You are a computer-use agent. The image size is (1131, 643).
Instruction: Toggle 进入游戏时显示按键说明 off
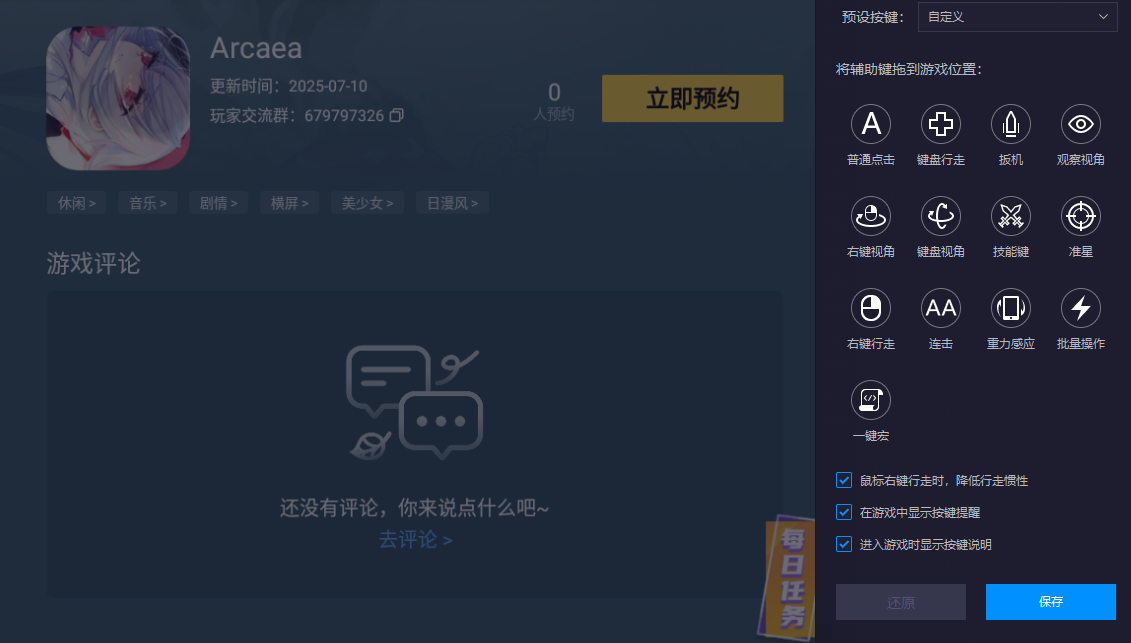click(x=843, y=544)
